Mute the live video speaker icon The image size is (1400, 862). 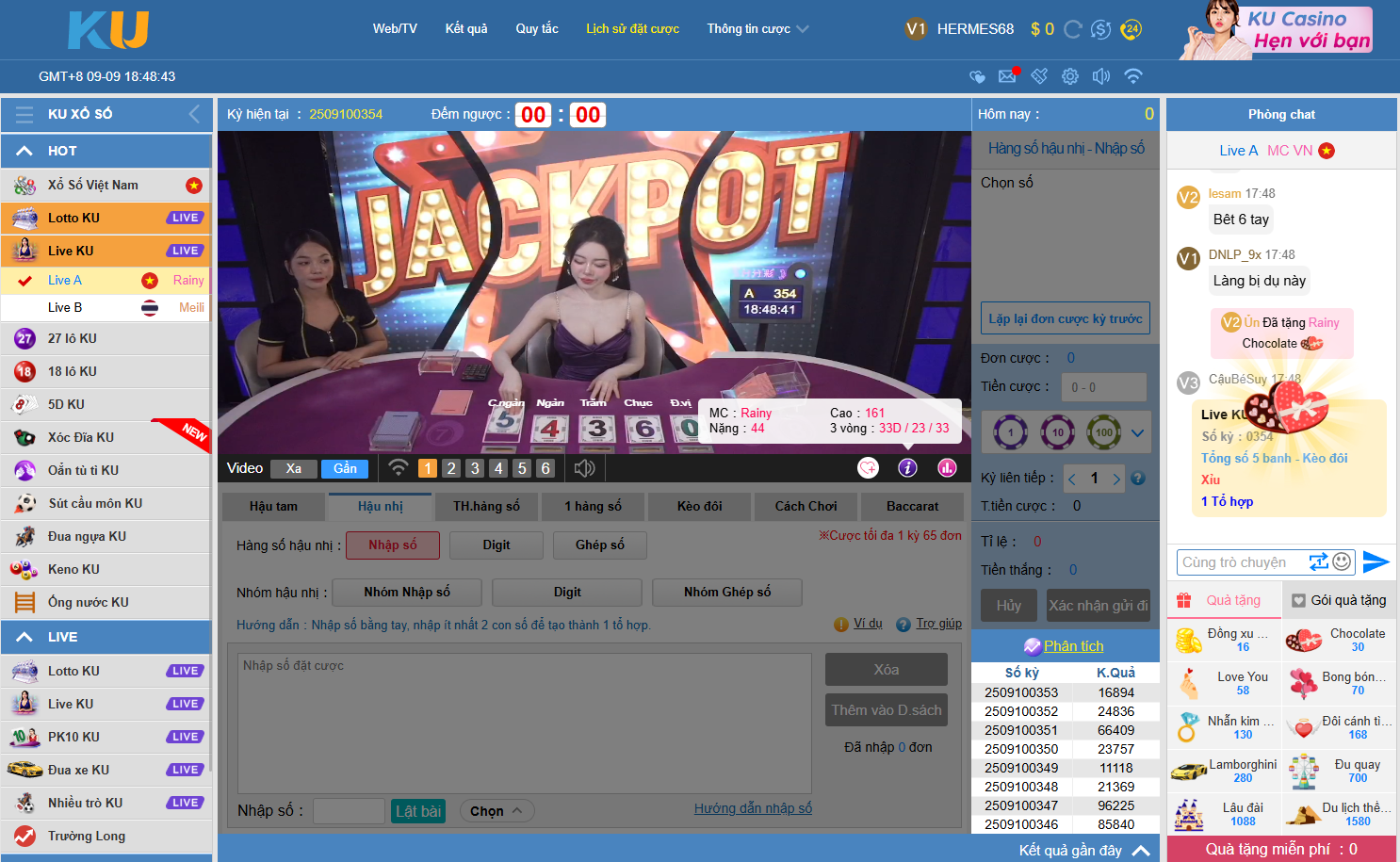[x=584, y=468]
